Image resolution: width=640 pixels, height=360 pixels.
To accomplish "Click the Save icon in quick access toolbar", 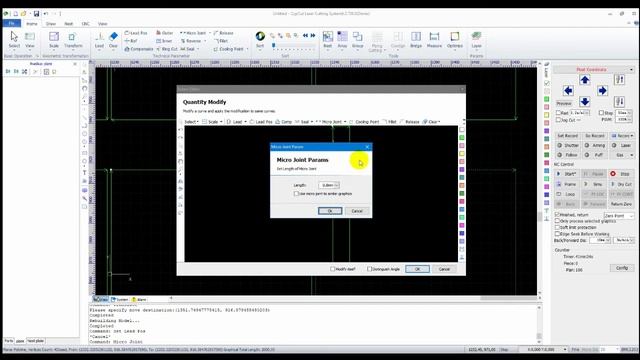I will 36,13.
